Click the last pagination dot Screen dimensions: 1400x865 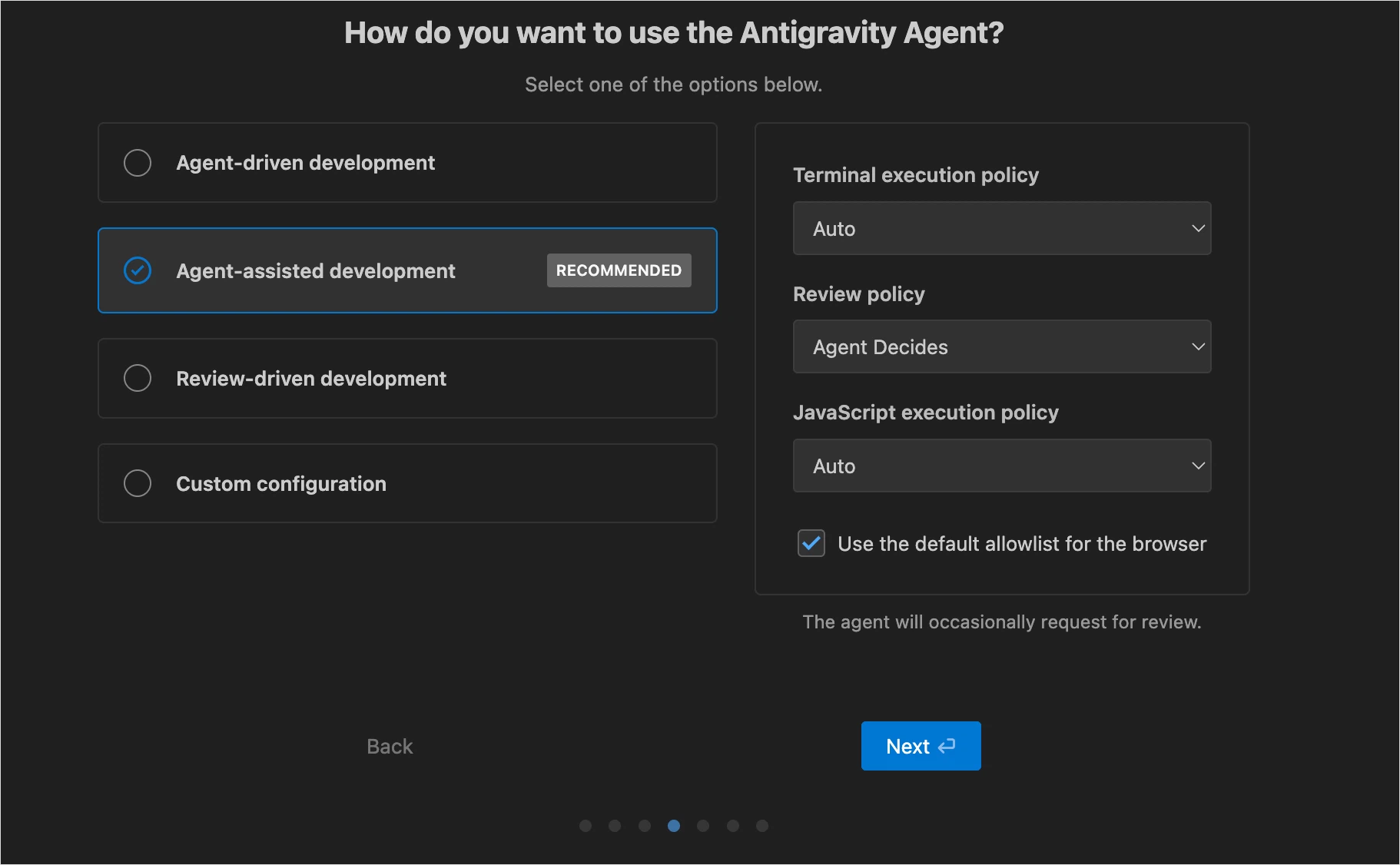pos(762,825)
